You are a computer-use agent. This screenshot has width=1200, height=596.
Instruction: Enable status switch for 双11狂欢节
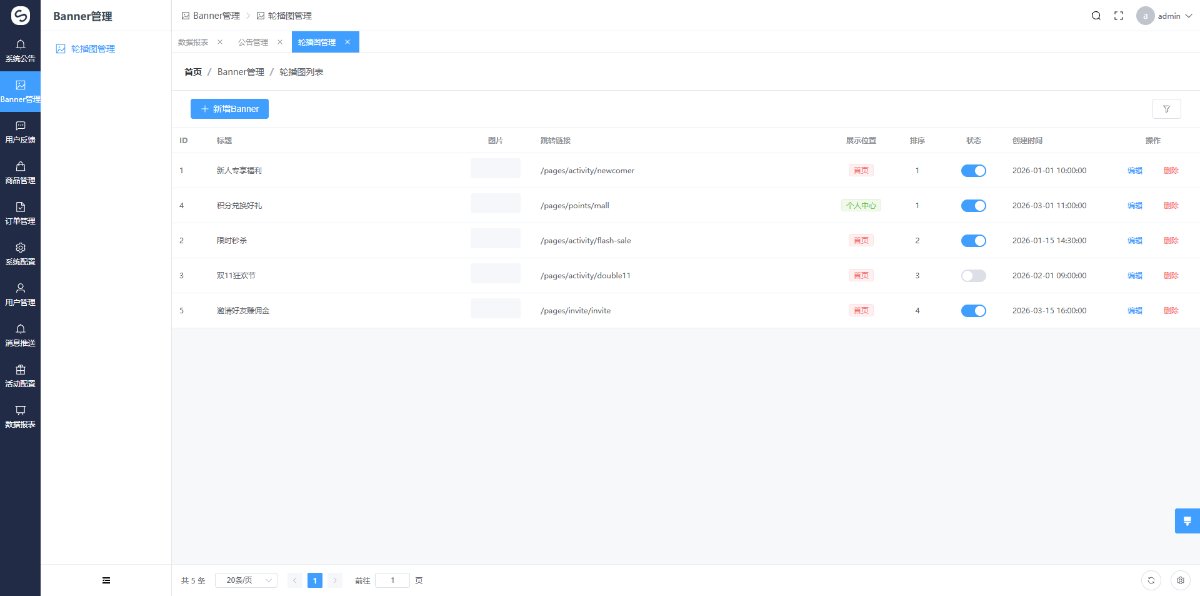click(973, 275)
